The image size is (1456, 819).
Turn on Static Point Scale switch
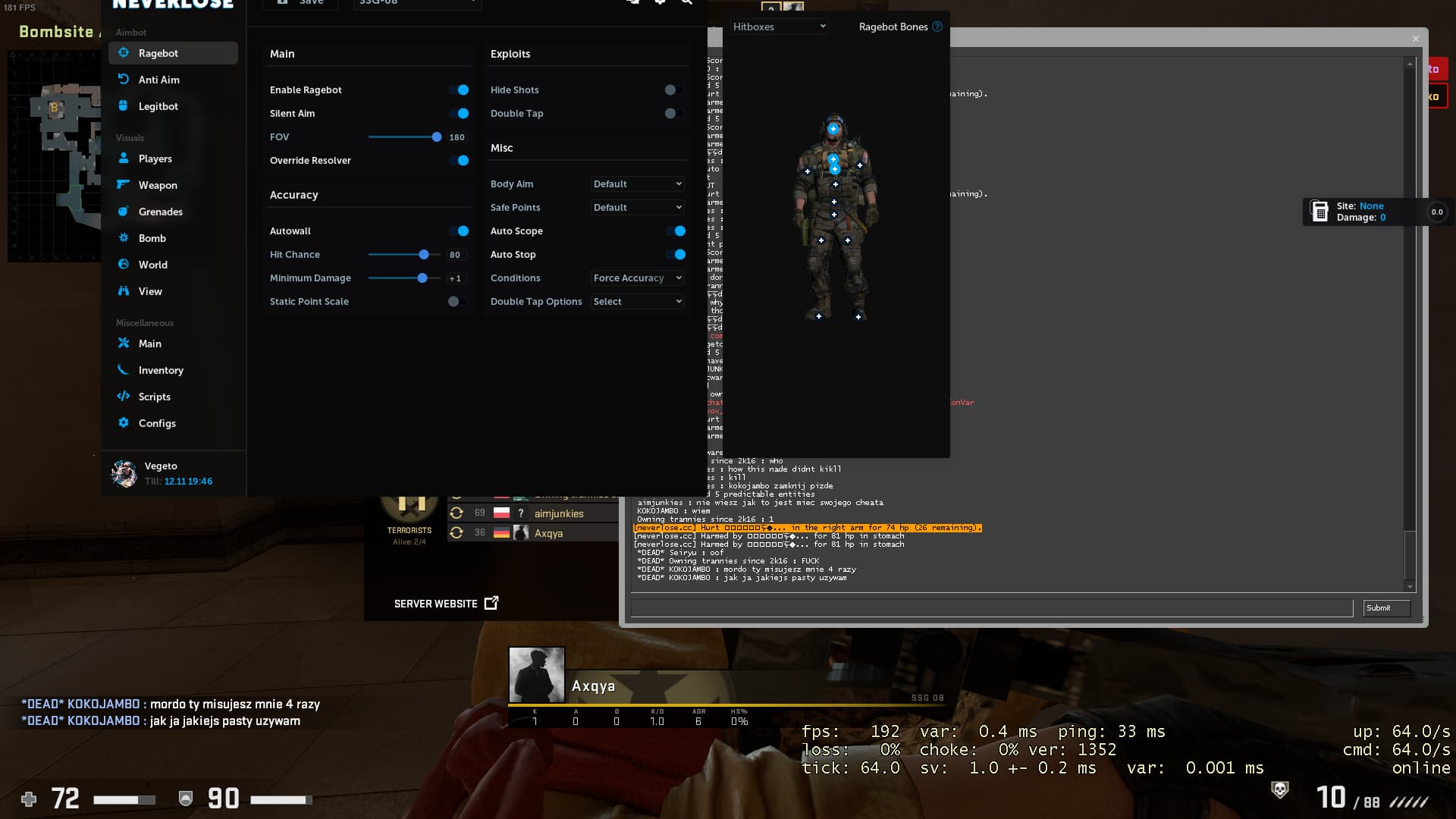pyautogui.click(x=457, y=301)
